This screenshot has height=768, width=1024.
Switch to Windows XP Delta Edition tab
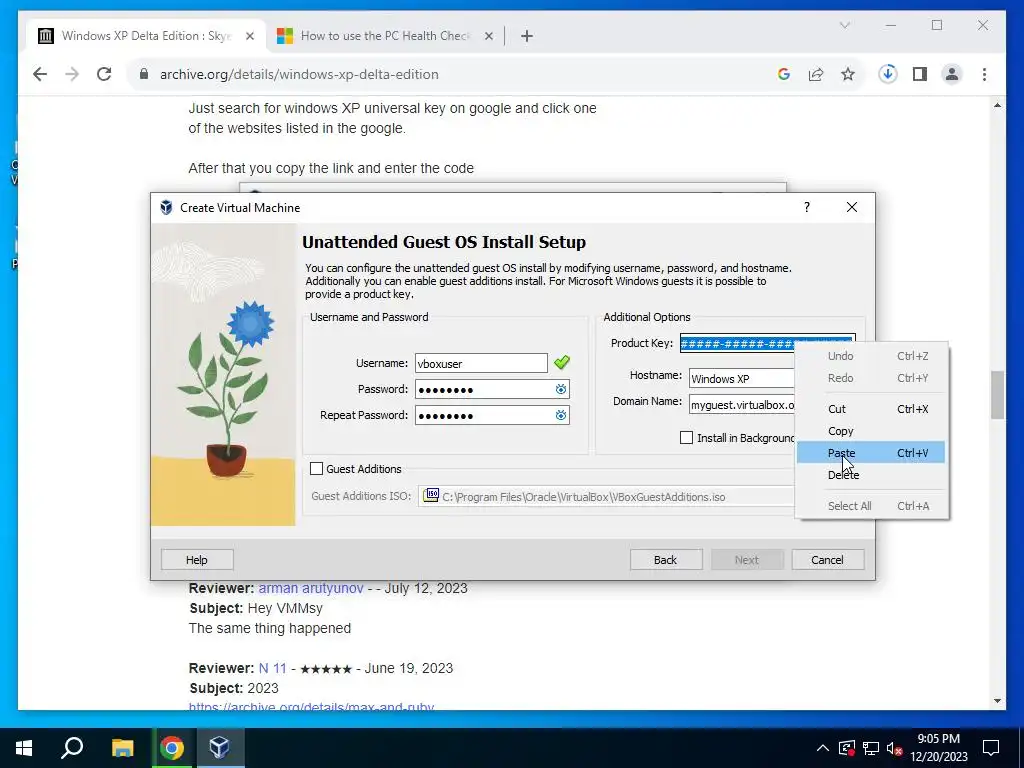[146, 36]
